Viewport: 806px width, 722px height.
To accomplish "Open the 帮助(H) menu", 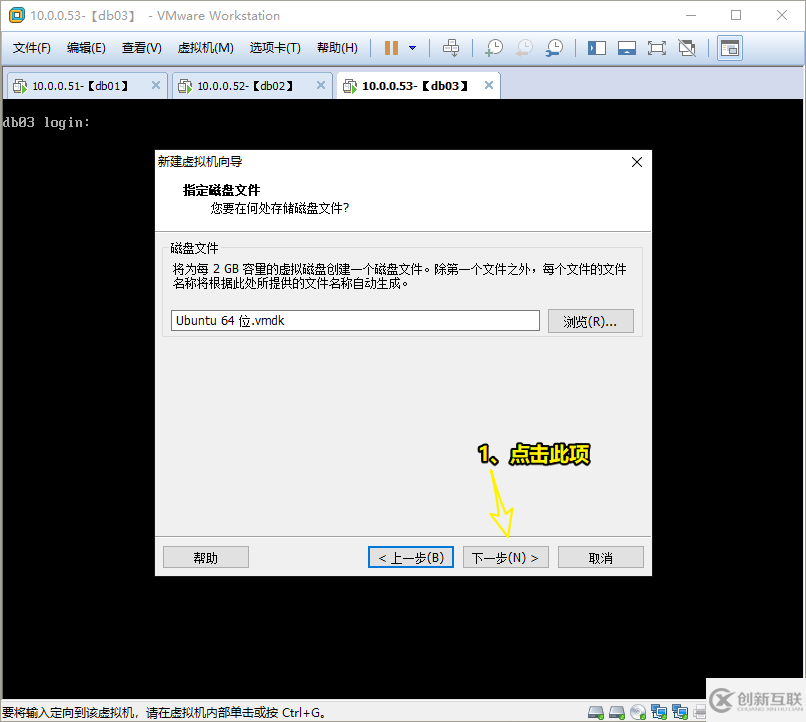I will [x=337, y=48].
